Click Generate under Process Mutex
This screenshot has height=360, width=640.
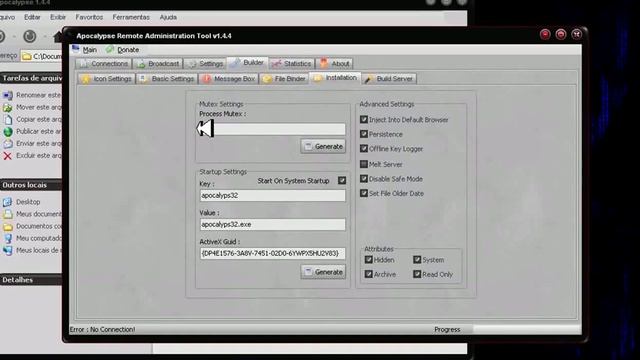click(x=323, y=147)
